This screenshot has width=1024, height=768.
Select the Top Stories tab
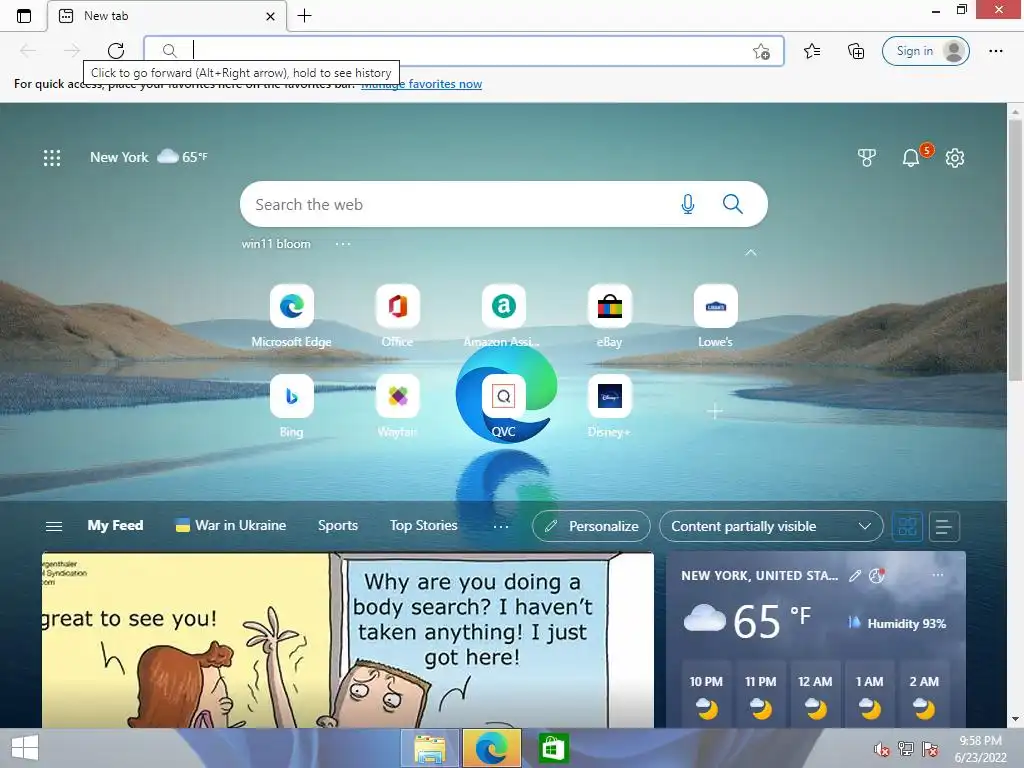424,525
